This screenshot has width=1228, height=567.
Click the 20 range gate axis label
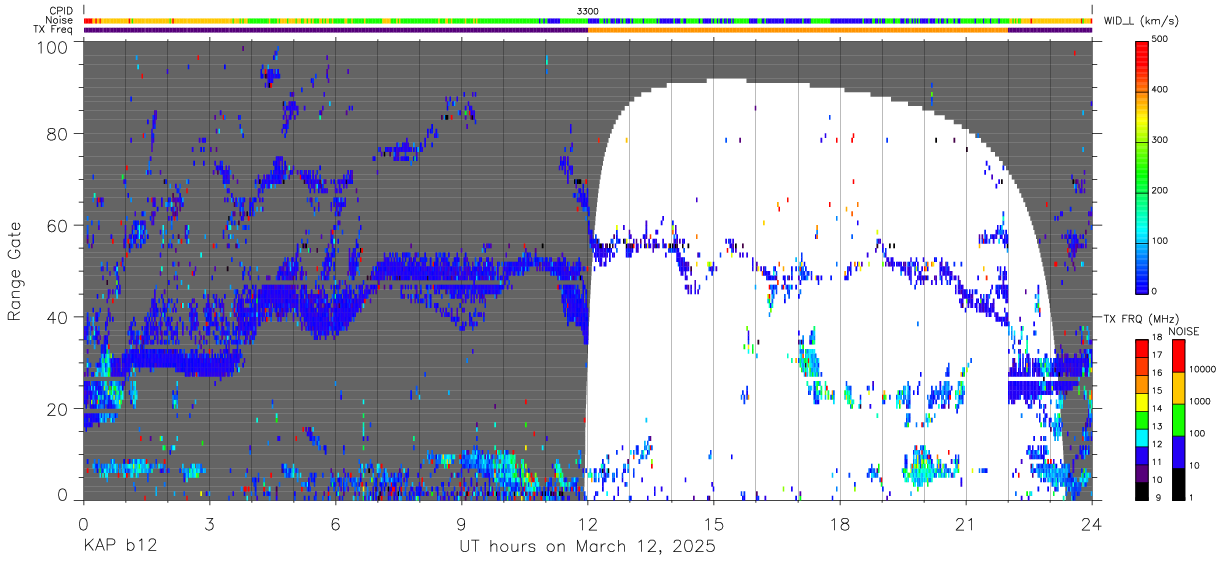57,409
